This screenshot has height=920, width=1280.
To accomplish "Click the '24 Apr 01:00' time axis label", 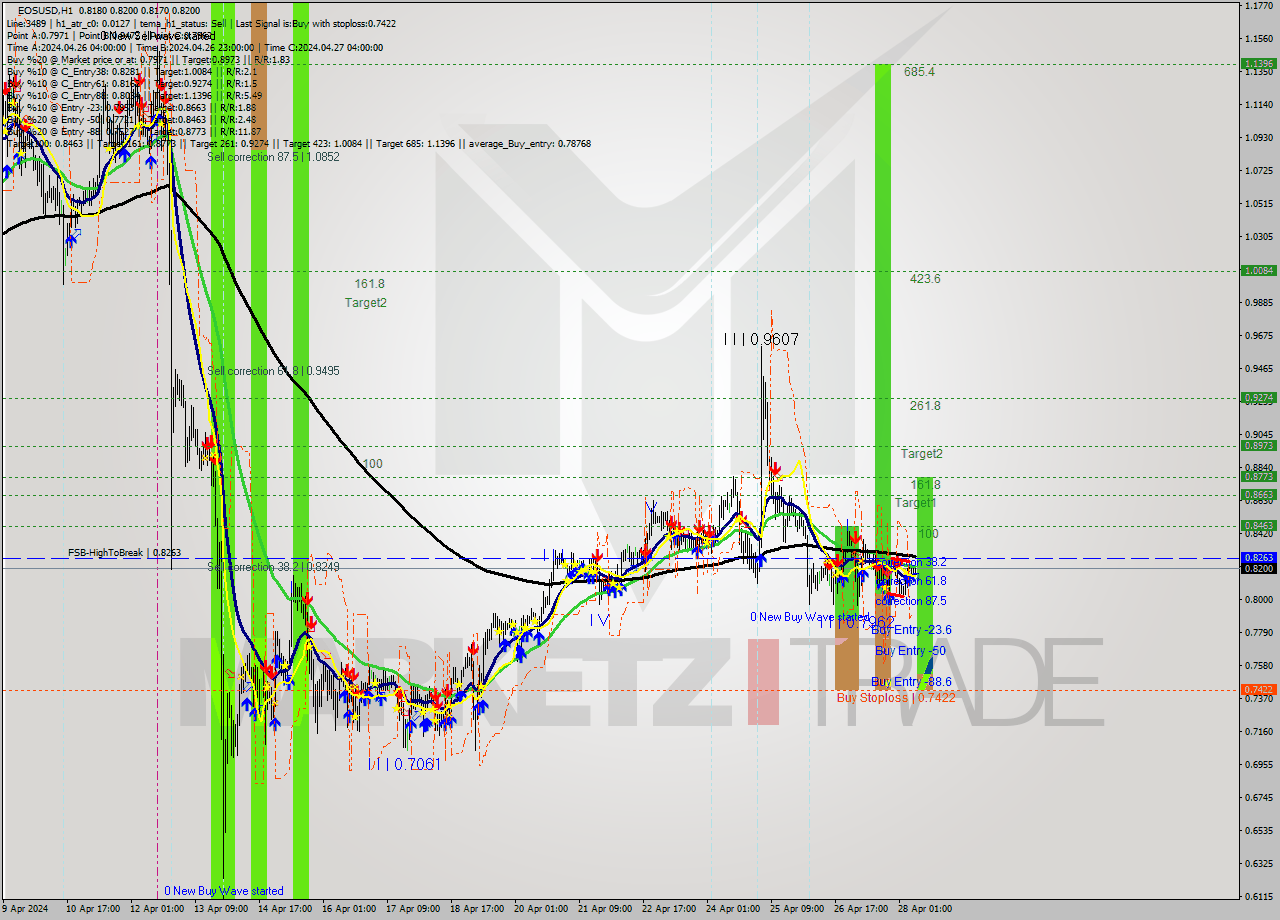I will [x=733, y=909].
